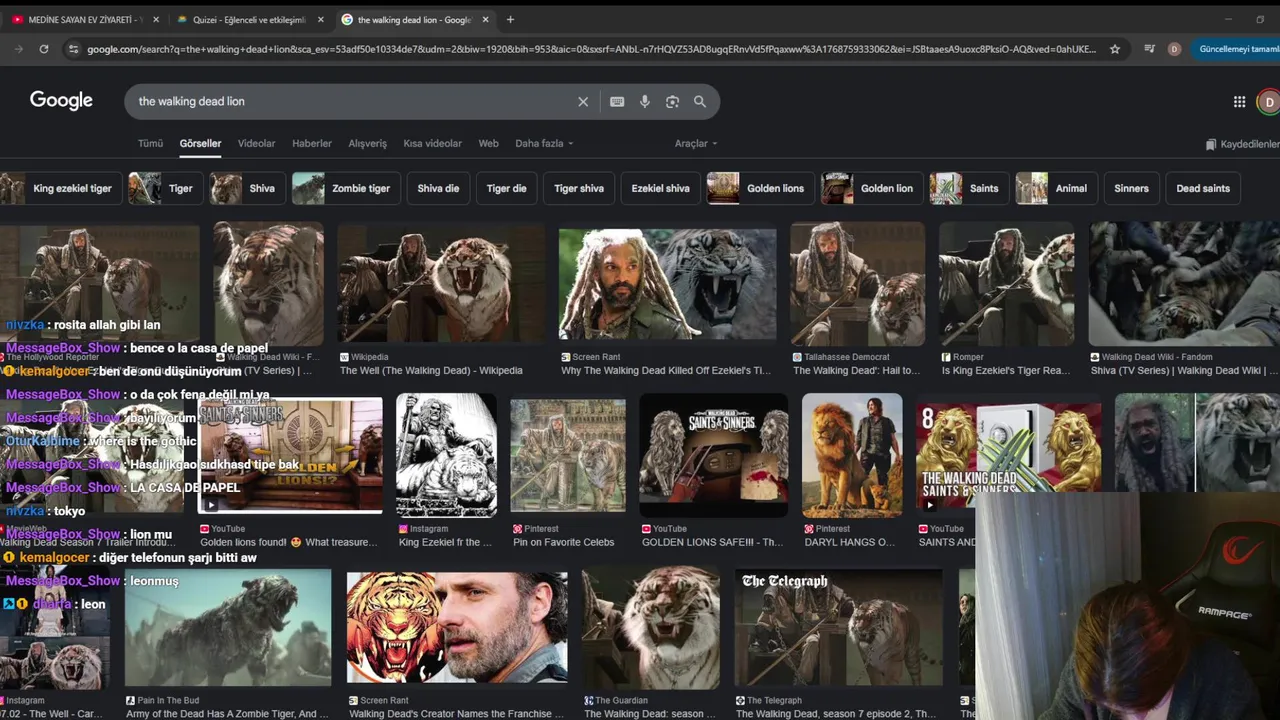Filter by Zombie tiger chip
The width and height of the screenshot is (1280, 720).
click(346, 188)
